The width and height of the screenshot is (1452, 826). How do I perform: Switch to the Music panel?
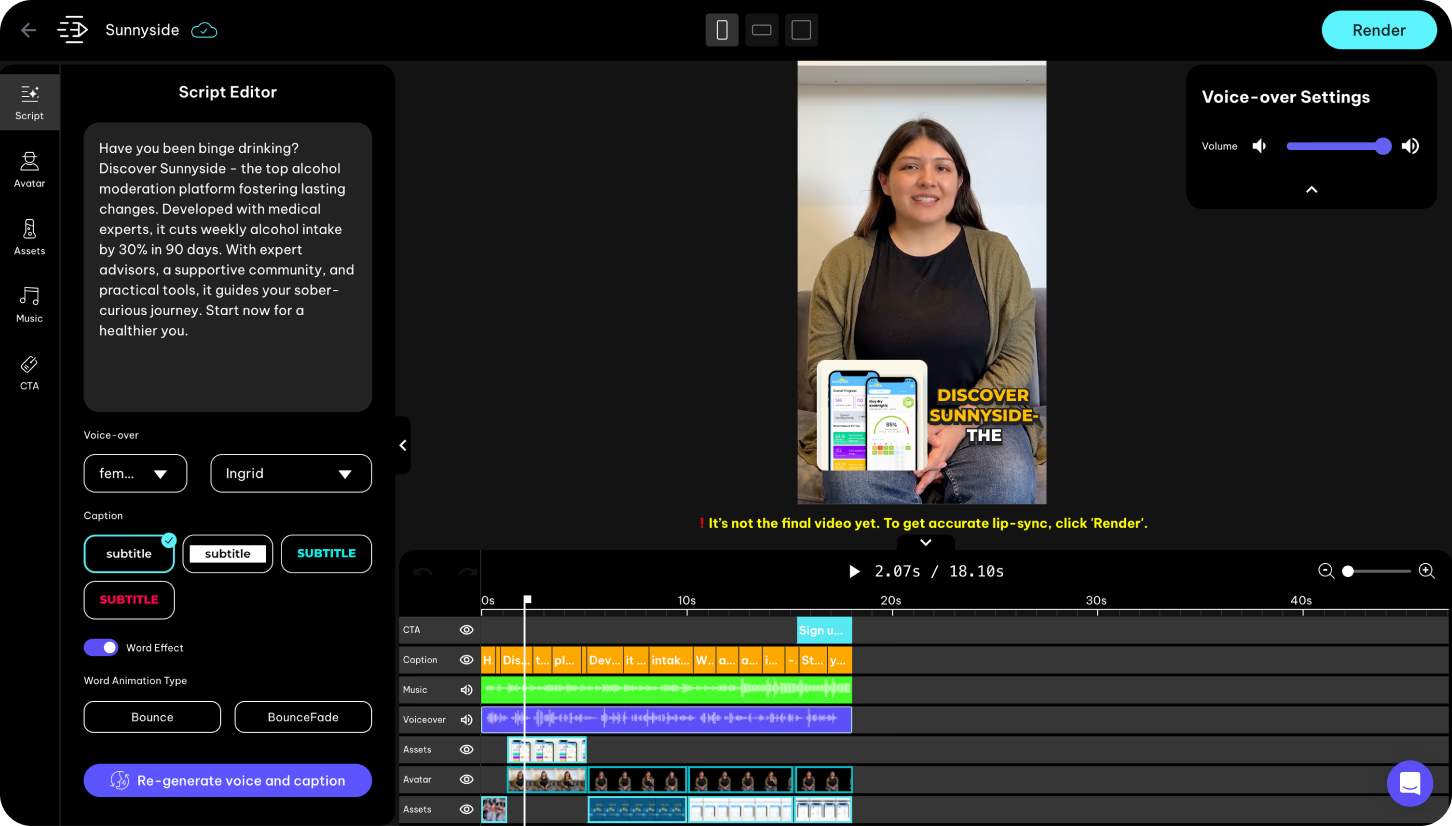point(29,304)
